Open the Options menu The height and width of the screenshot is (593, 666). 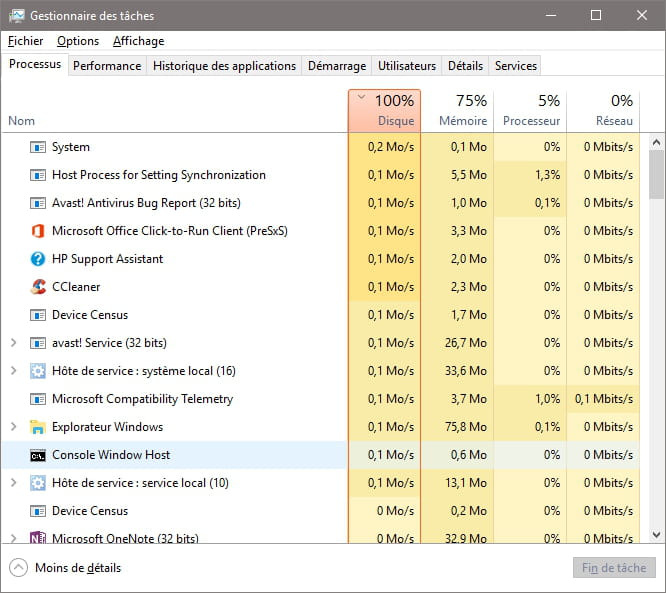tap(78, 41)
